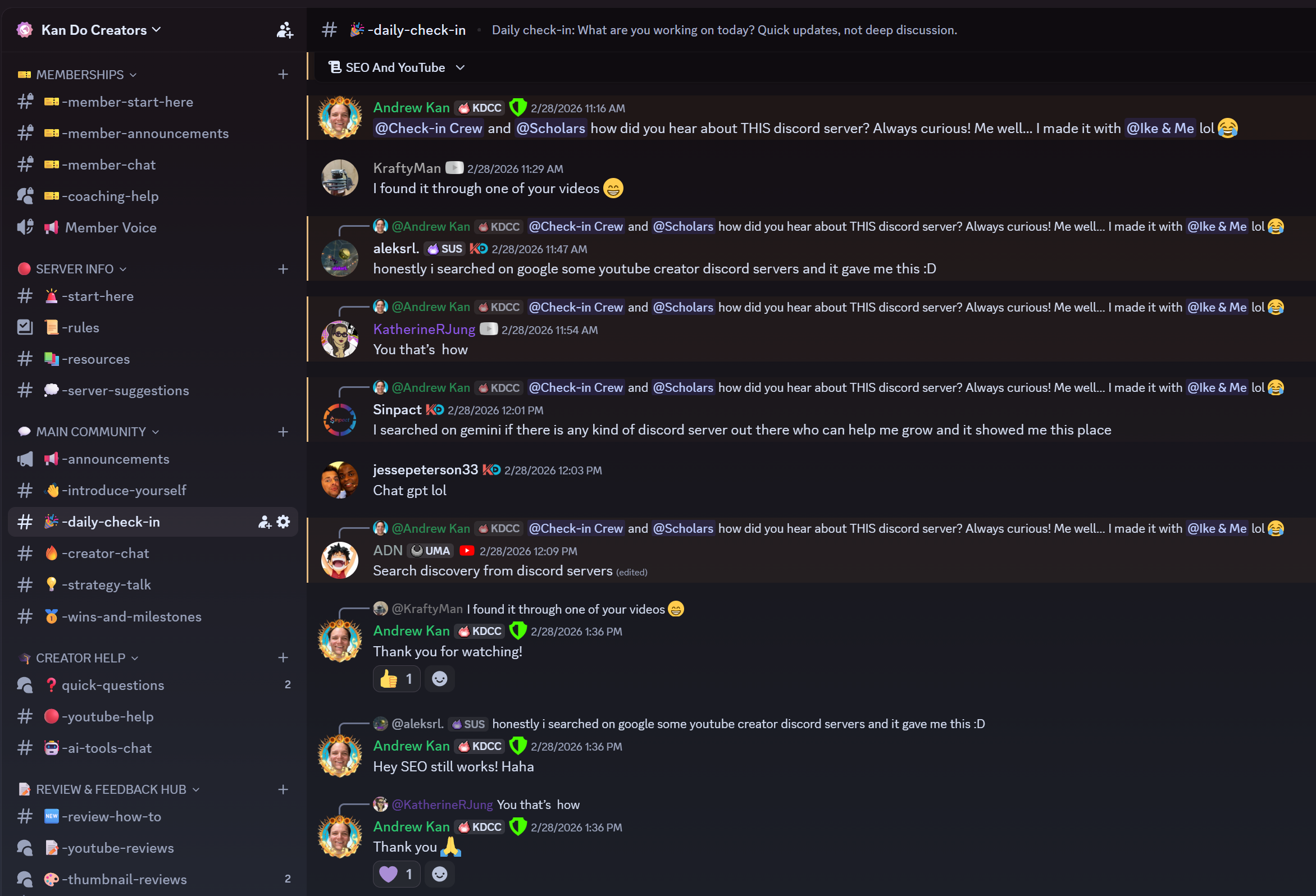Open KraftyMan's profile avatar
This screenshot has height=896, width=1316.
[x=340, y=178]
